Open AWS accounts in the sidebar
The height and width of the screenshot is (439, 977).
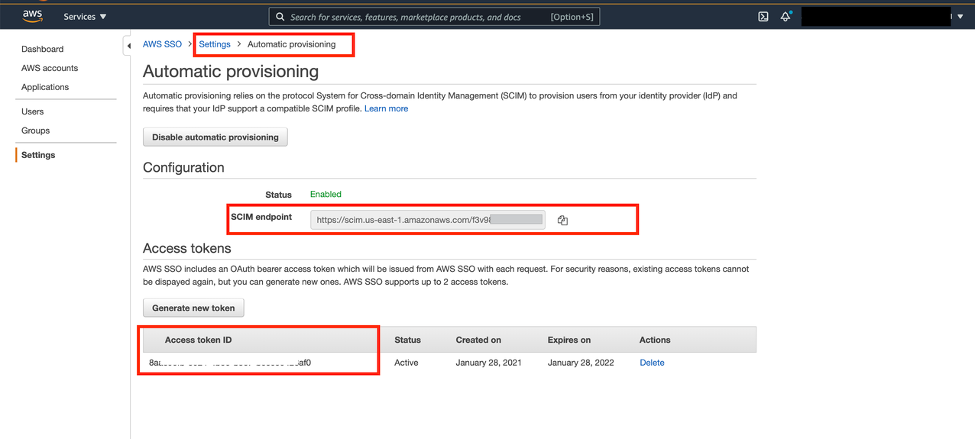tap(50, 68)
